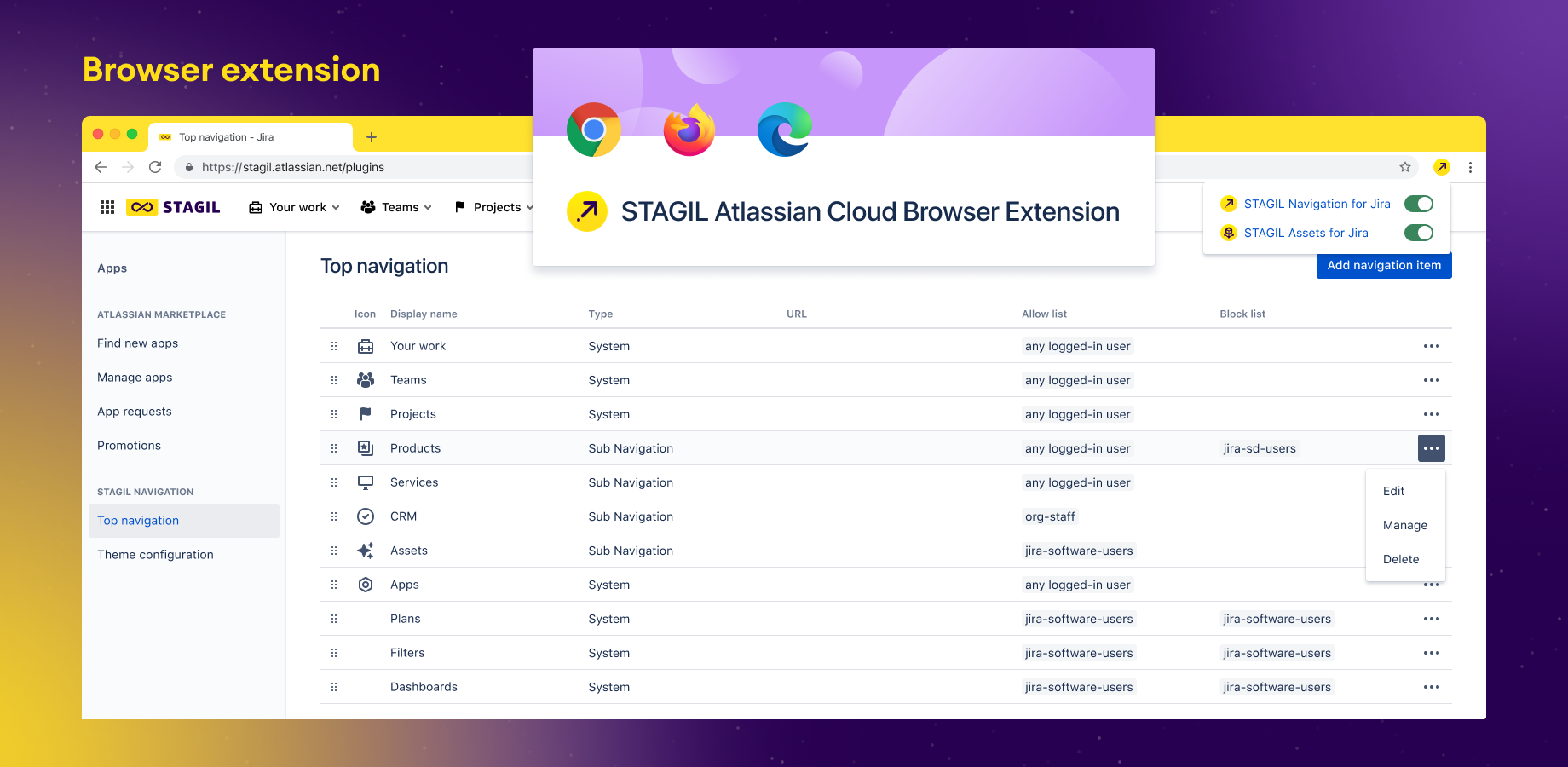Image resolution: width=1568 pixels, height=767 pixels.
Task: Open the STAGIL extension icon in toolbar
Action: coord(1442,167)
